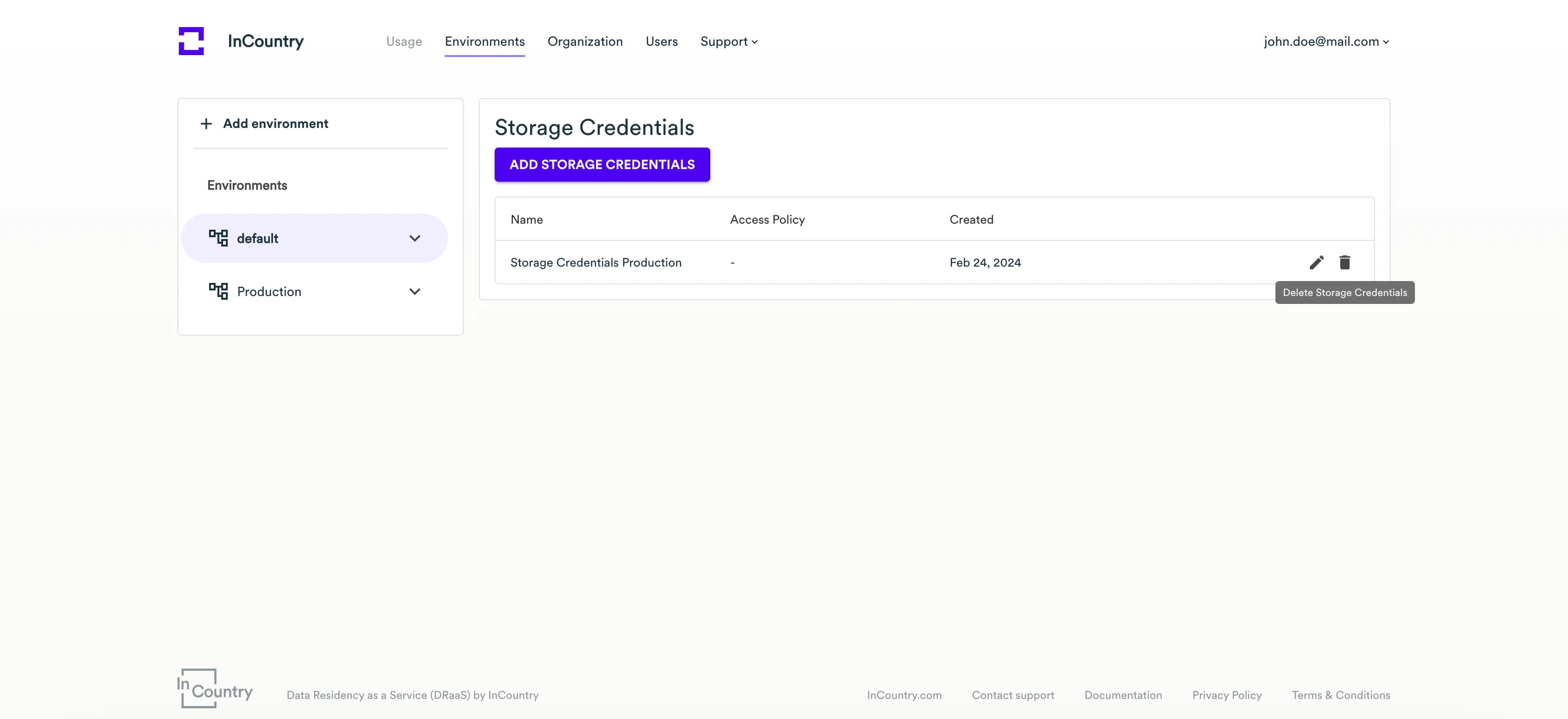Click the pencil edit icon for Storage Credentials Production
Image resolution: width=1568 pixels, height=719 pixels.
pyautogui.click(x=1316, y=262)
